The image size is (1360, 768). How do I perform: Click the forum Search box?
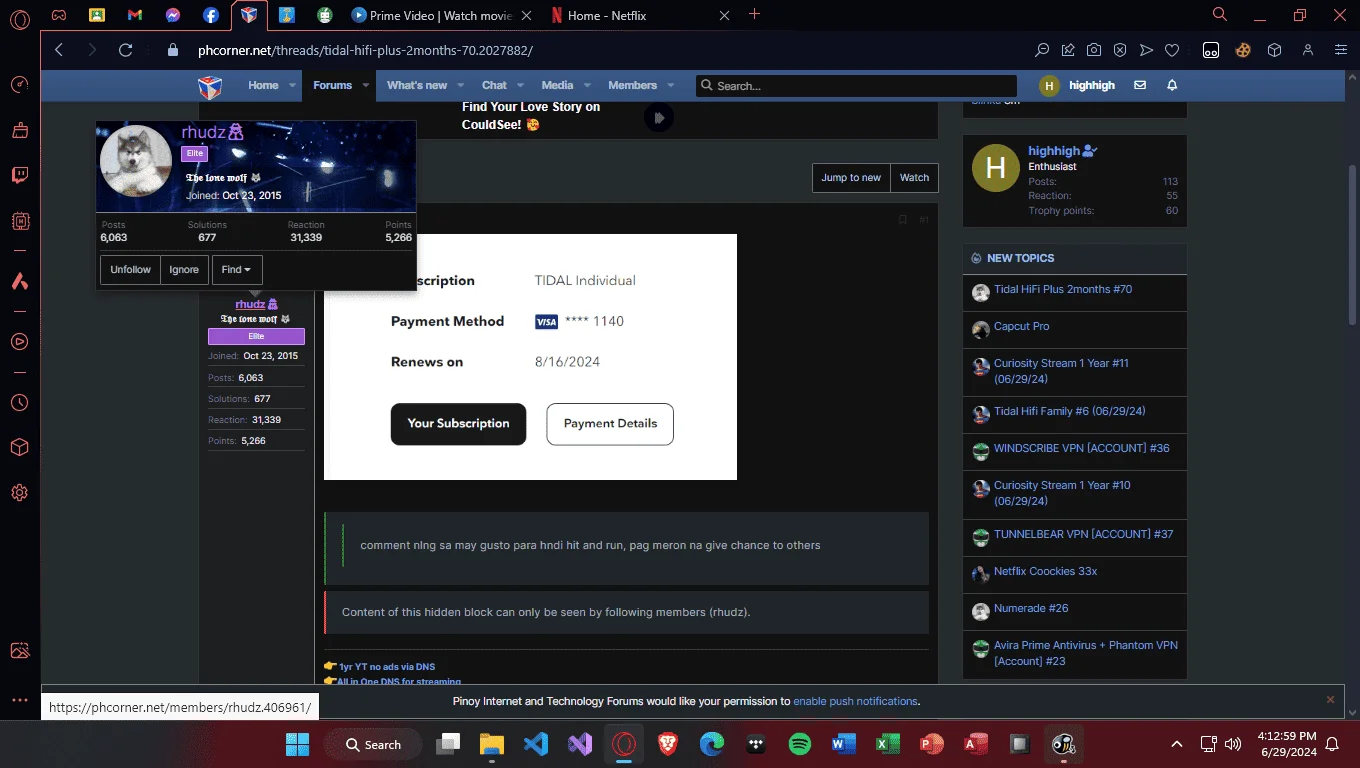pos(856,86)
